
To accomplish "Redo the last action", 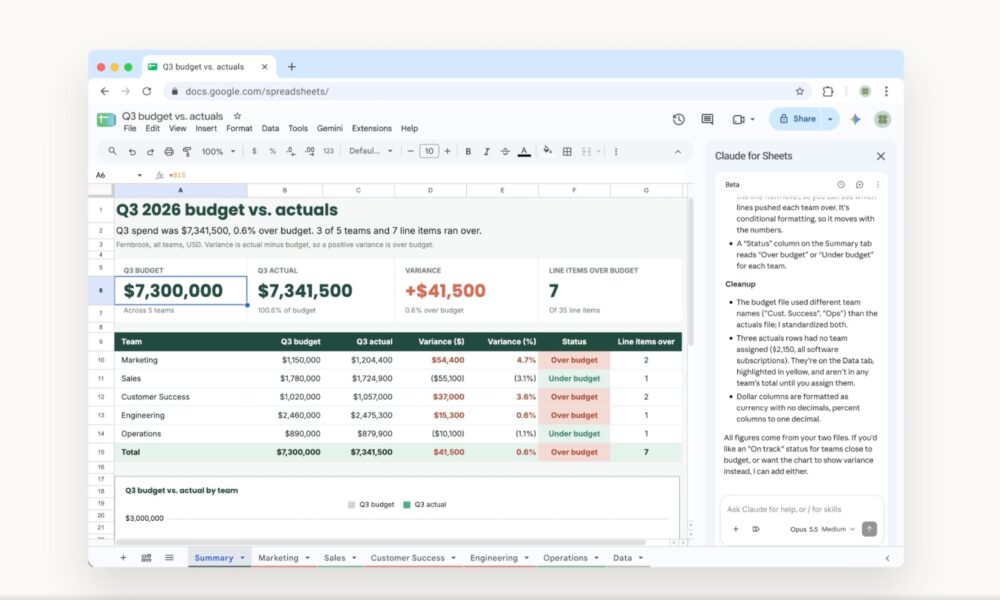I will pos(151,152).
